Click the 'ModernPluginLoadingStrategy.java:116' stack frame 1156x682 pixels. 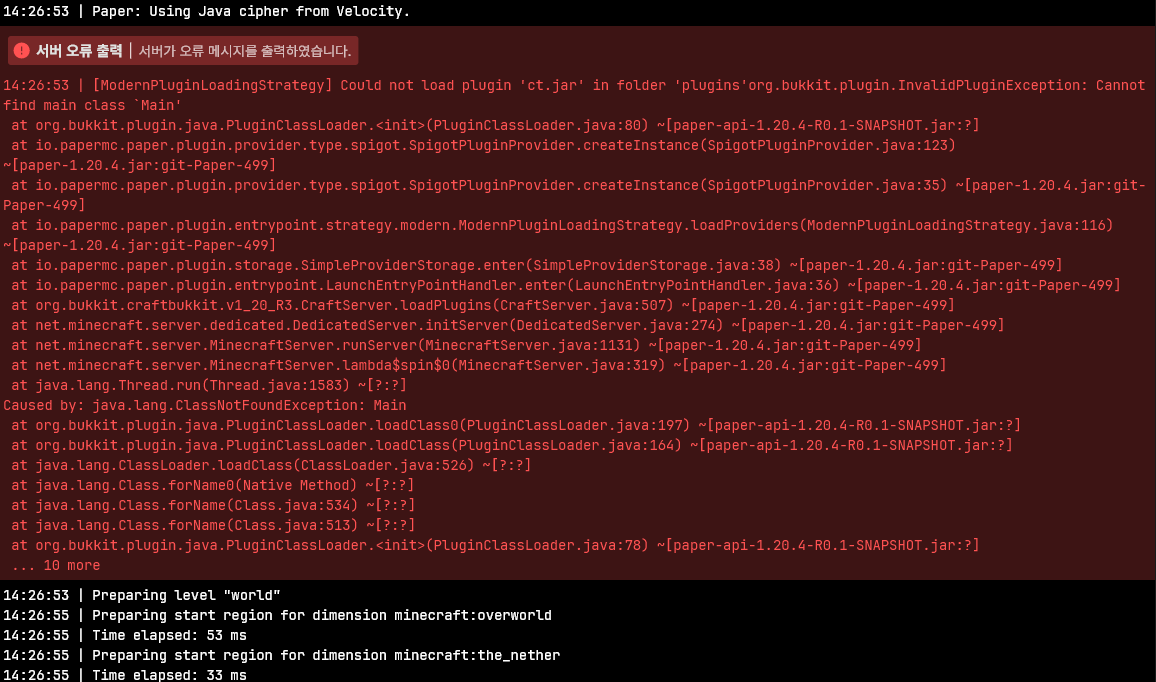tap(958, 225)
